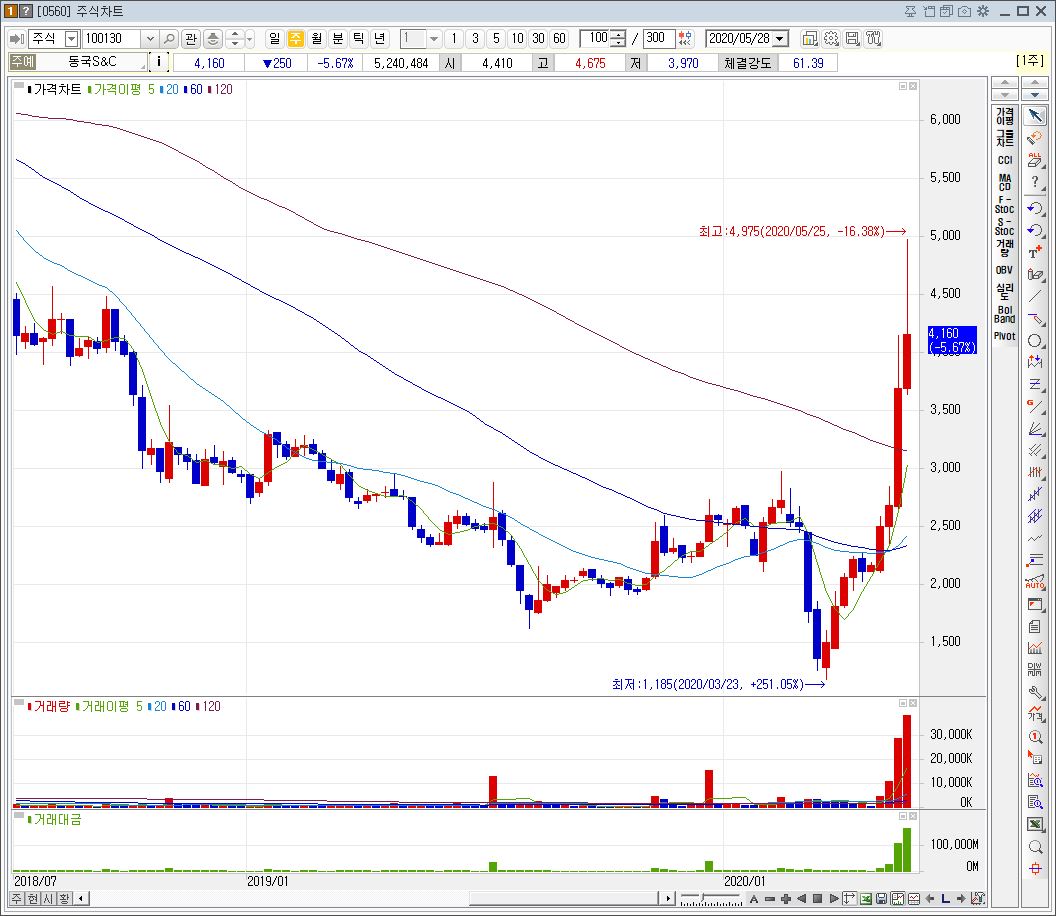Viewport: 1056px width, 916px height.
Task: Click the search magnifier next to stock code
Action: (170, 39)
